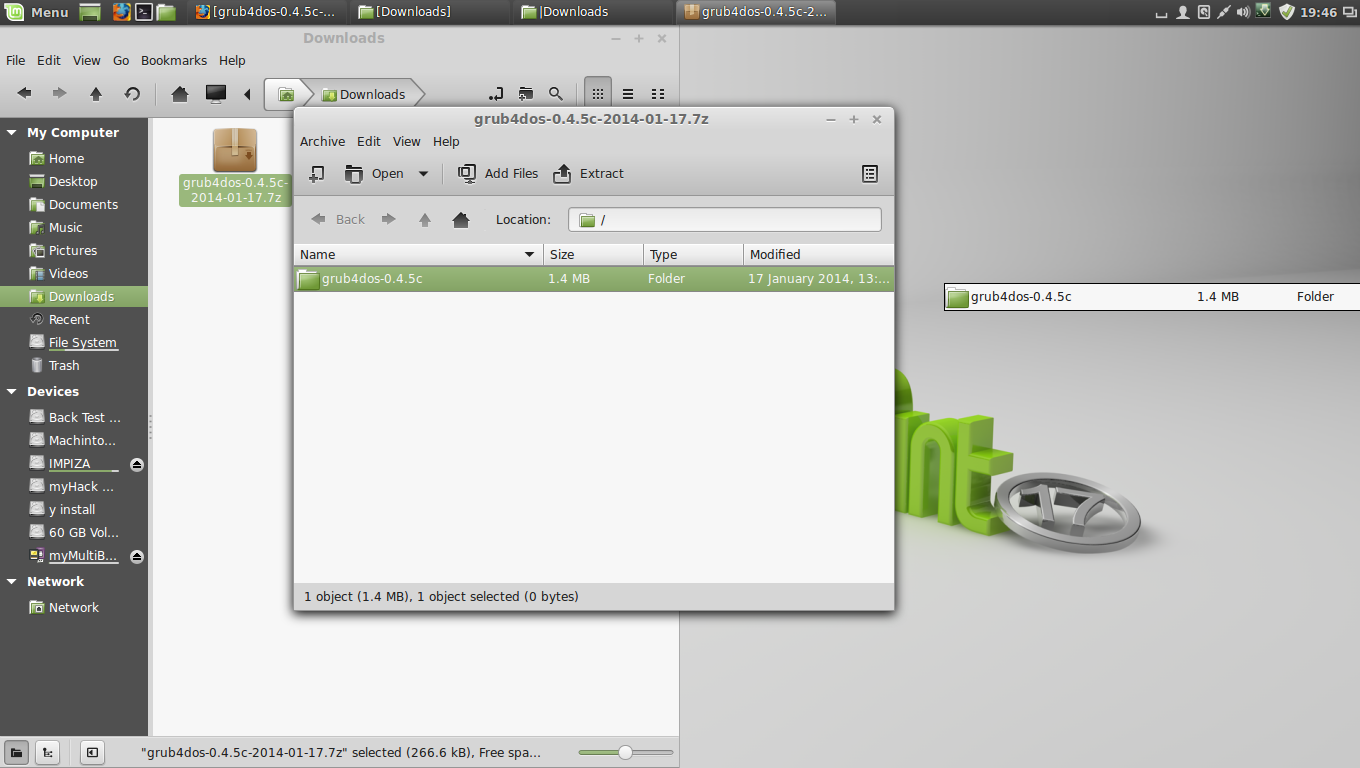This screenshot has width=1360, height=768.
Task: Reload the Downloads folder view
Action: (132, 93)
